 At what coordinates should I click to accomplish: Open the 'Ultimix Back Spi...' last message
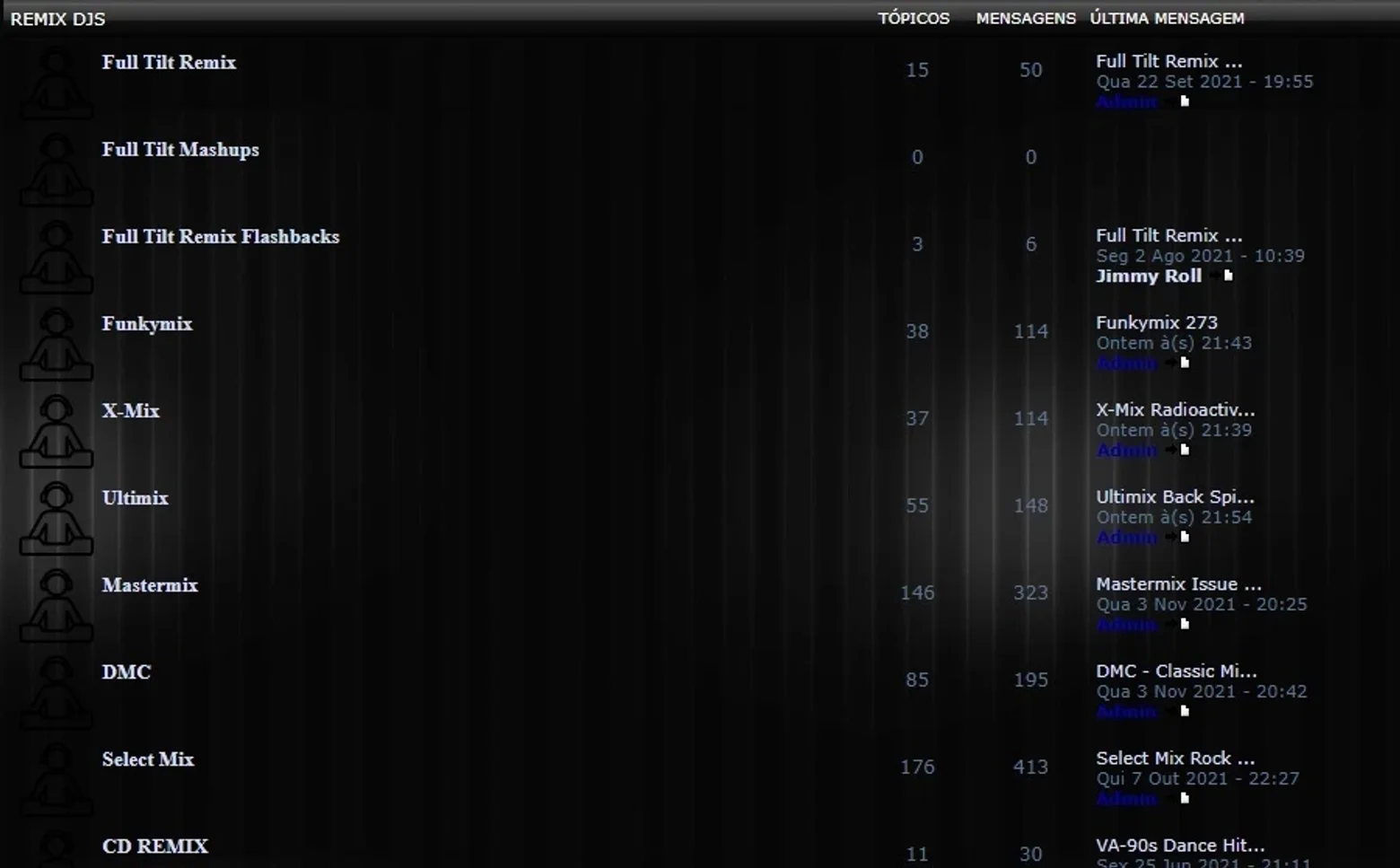click(x=1176, y=496)
